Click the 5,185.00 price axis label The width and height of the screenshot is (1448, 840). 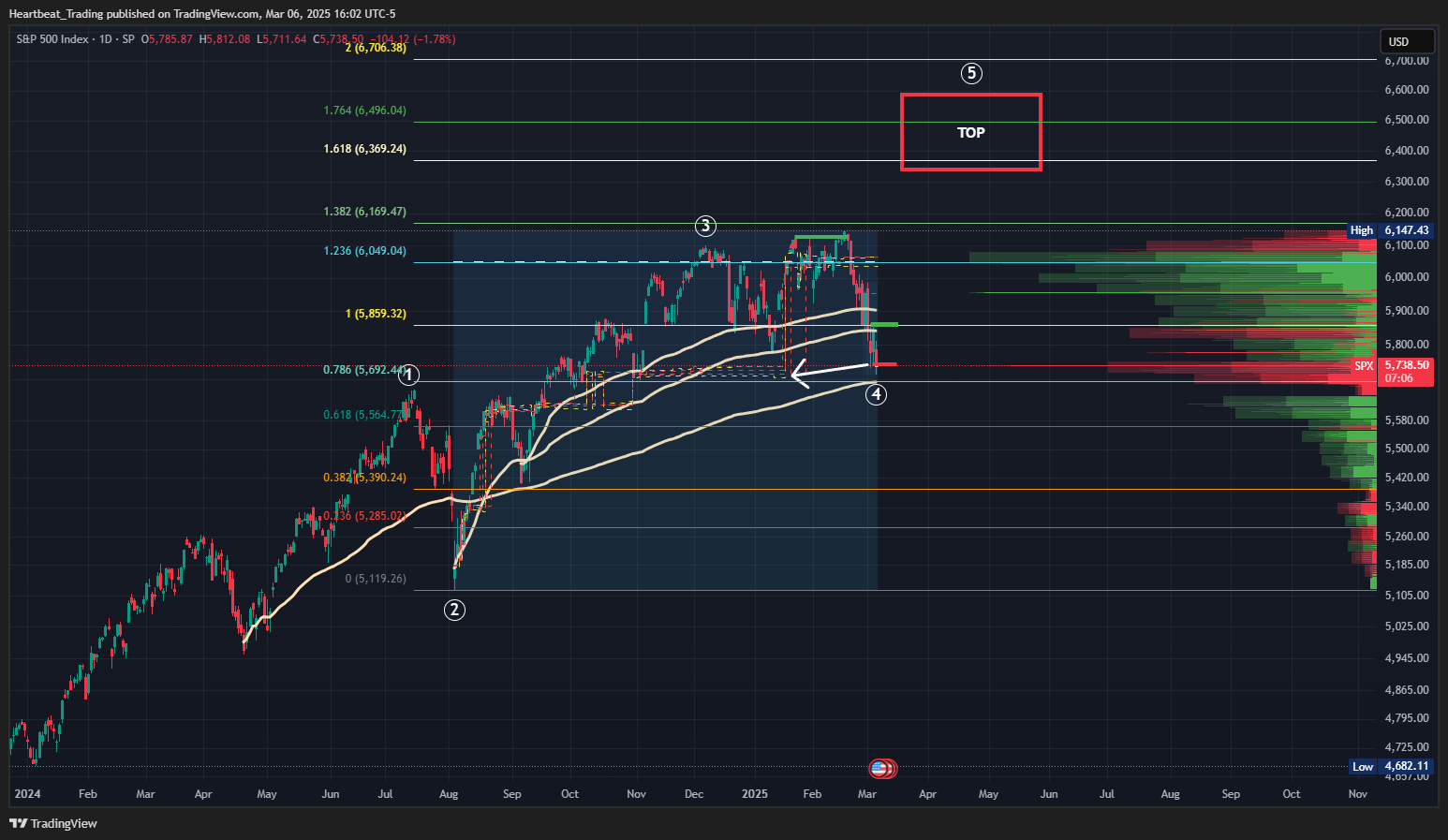(x=1407, y=565)
